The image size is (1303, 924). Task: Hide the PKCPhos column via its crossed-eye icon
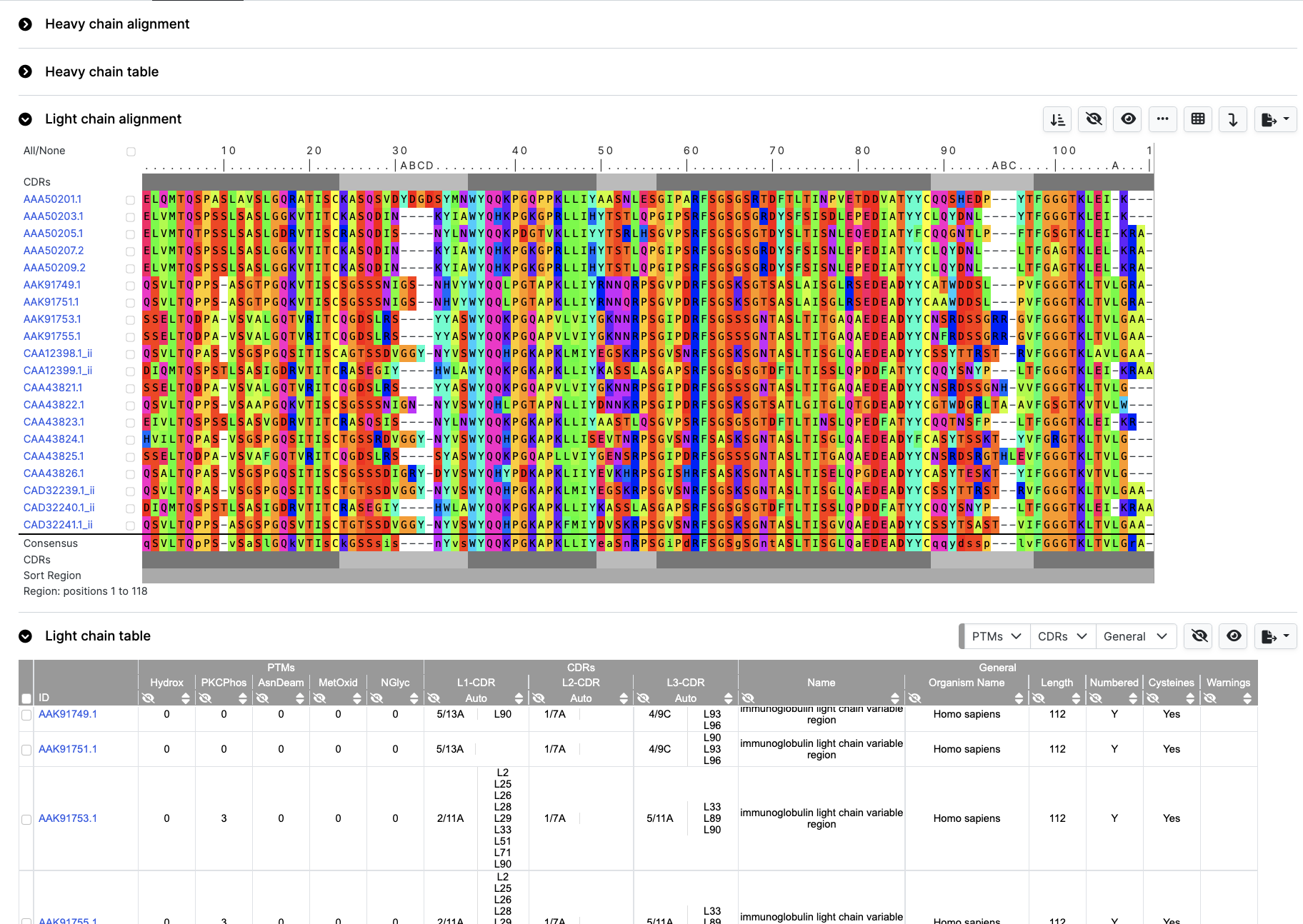coord(206,698)
